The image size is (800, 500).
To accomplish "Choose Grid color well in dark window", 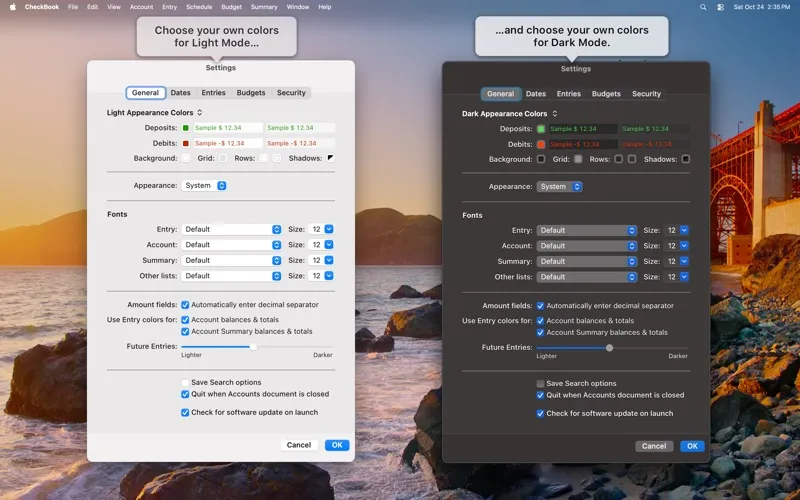I will [578, 159].
